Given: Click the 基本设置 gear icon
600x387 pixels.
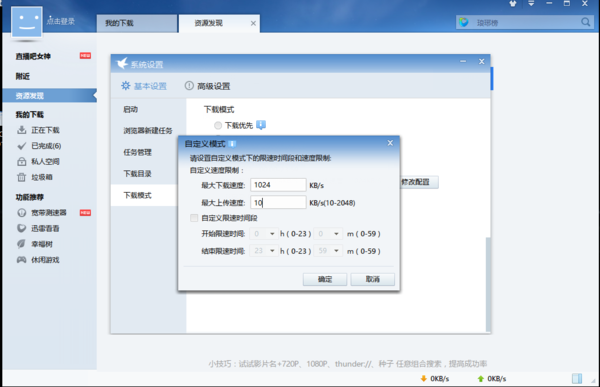Looking at the screenshot, I should coord(126,86).
